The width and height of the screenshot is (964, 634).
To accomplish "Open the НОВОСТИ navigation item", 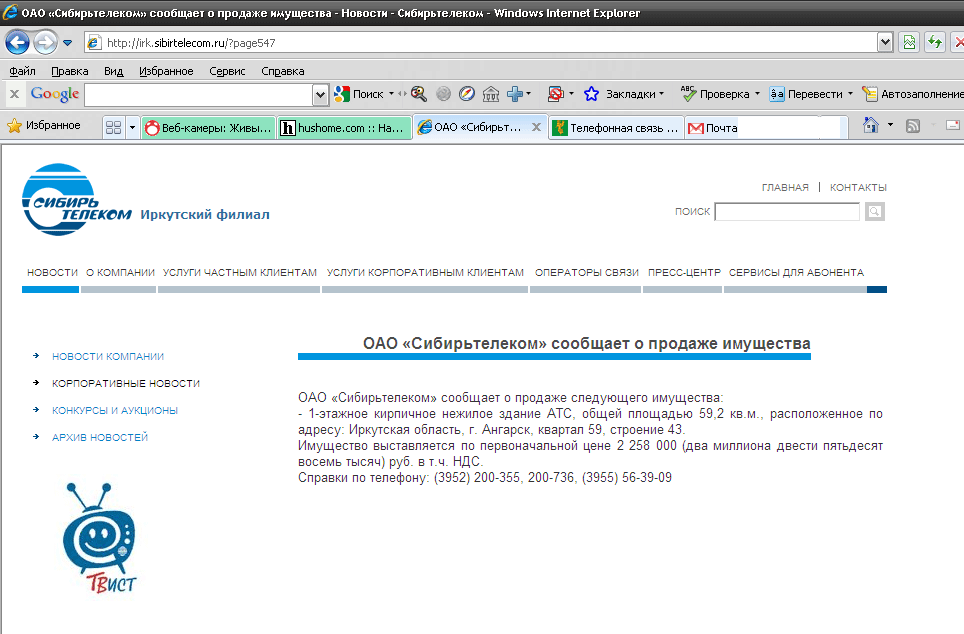I will pyautogui.click(x=52, y=272).
